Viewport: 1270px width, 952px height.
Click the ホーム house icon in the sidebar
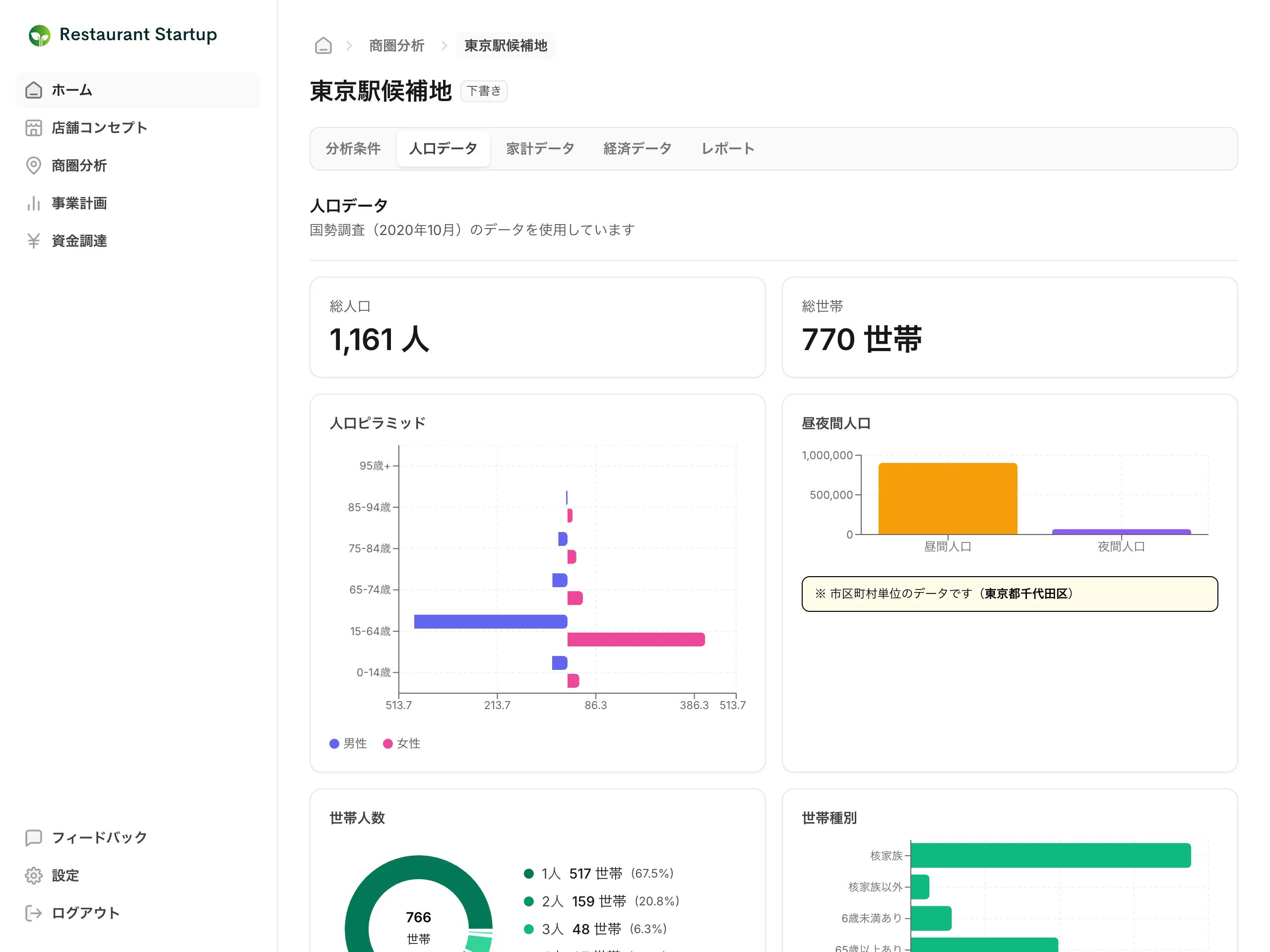[34, 90]
